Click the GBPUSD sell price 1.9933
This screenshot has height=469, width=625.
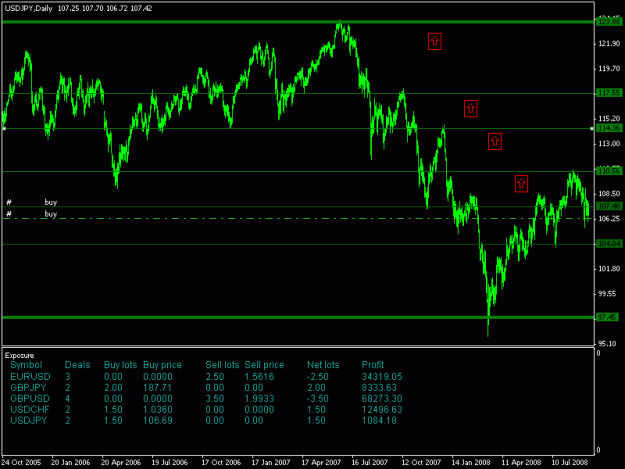[259, 398]
